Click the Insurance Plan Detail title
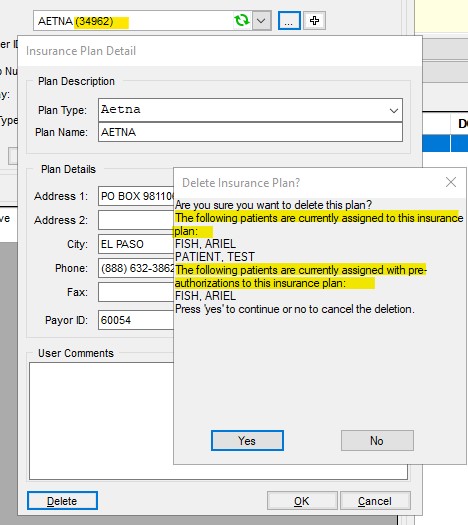 [81, 51]
